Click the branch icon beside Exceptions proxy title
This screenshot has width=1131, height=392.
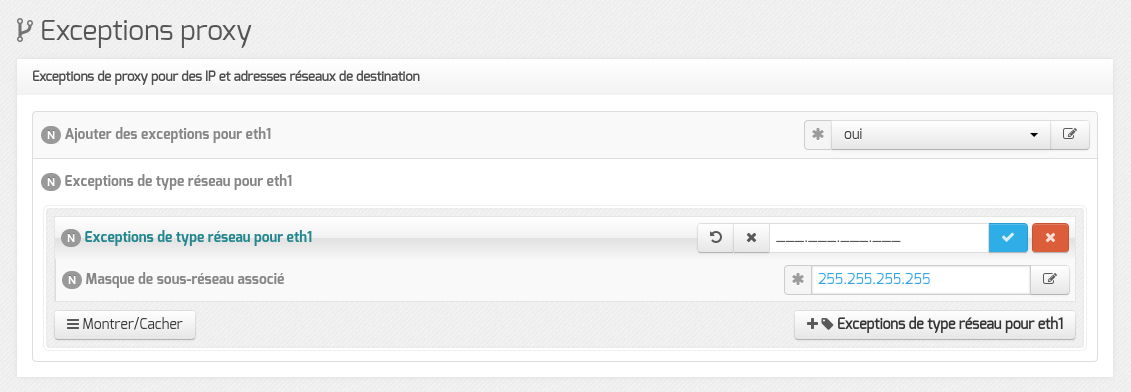pos(25,32)
